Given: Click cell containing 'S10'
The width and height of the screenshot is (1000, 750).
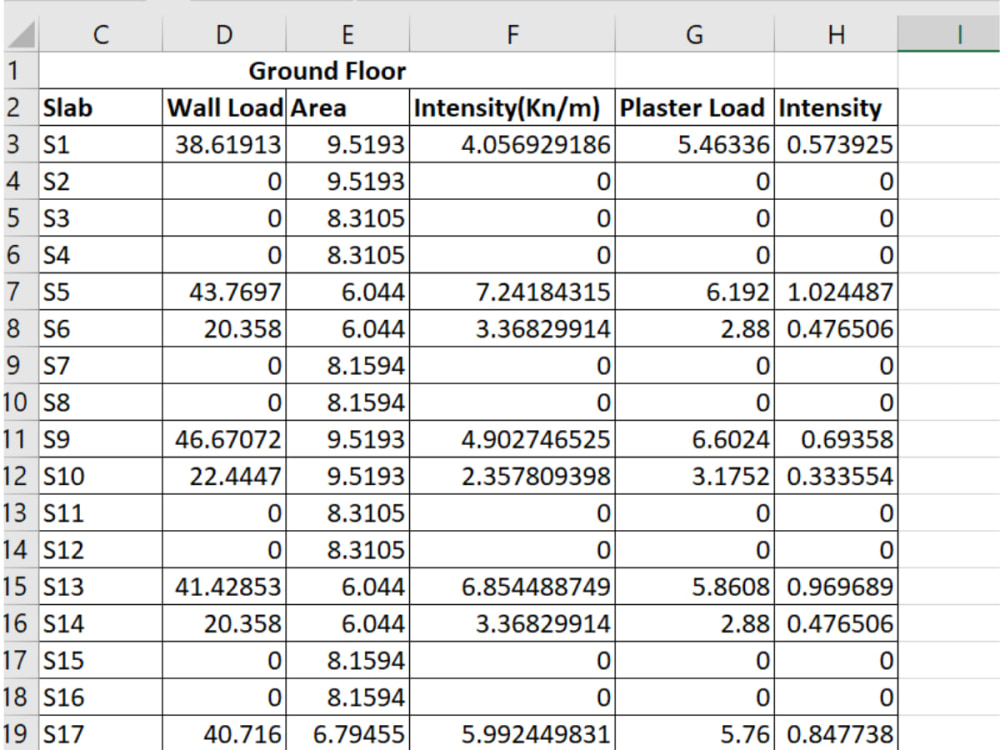Looking at the screenshot, I should point(101,476).
